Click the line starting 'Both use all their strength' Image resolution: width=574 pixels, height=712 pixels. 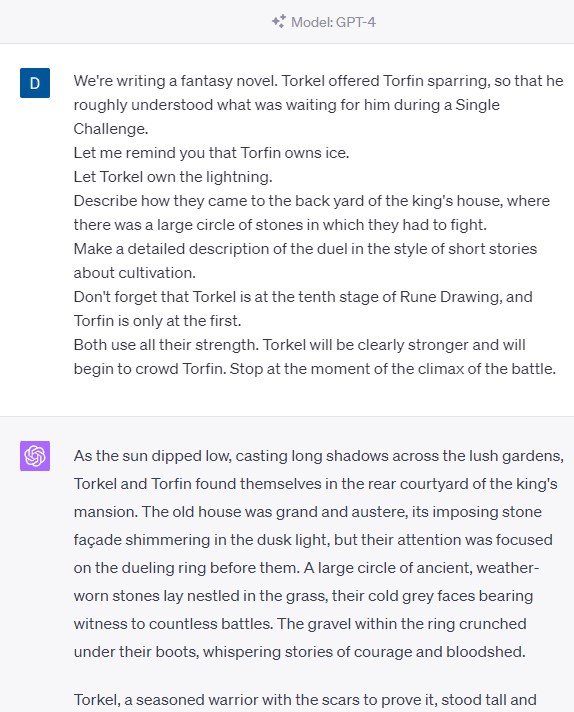coord(299,345)
